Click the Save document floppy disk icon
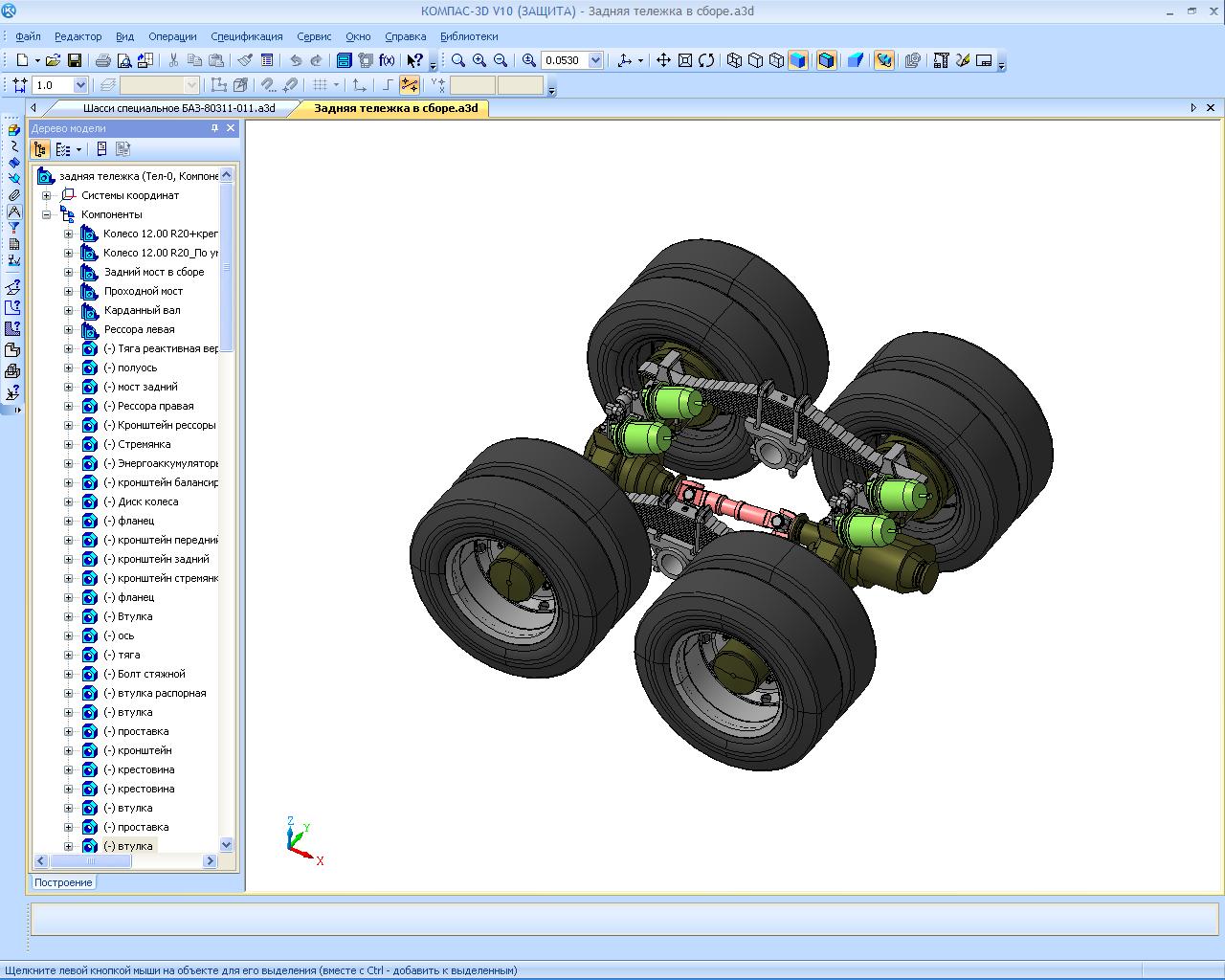 (74, 60)
